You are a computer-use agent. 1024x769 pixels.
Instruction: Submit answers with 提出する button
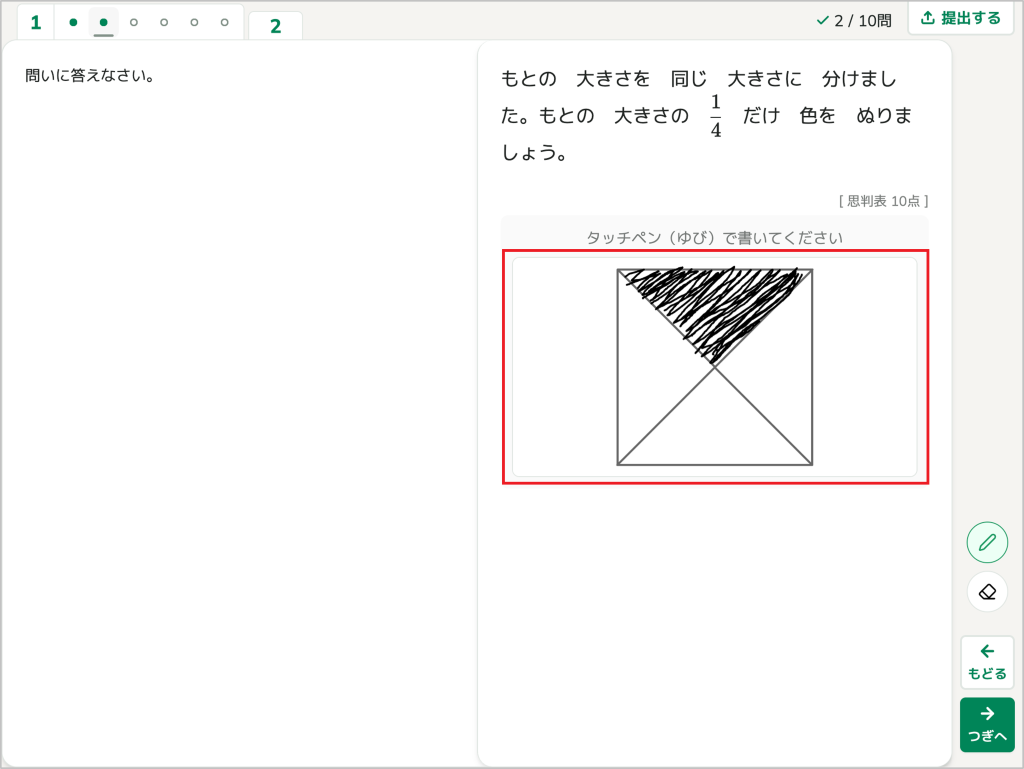[x=961, y=18]
